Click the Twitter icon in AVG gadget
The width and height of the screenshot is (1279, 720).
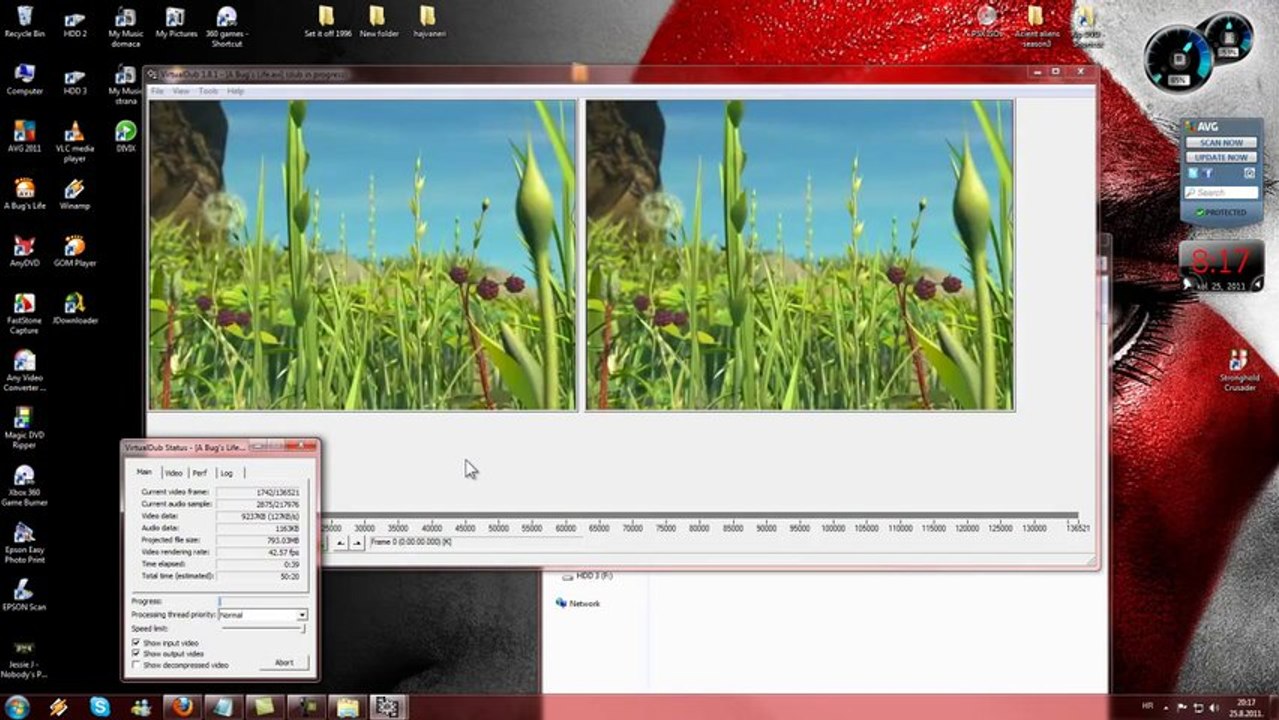[x=1192, y=173]
